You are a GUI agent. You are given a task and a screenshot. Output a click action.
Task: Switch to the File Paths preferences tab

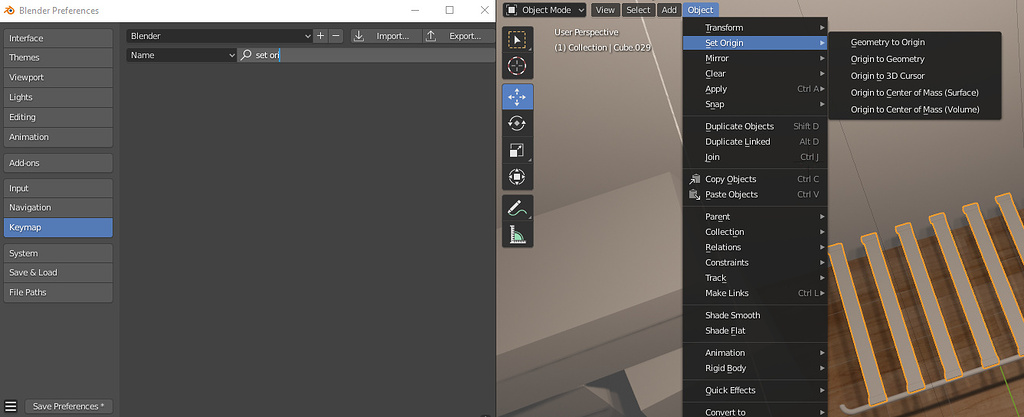pyautogui.click(x=58, y=292)
